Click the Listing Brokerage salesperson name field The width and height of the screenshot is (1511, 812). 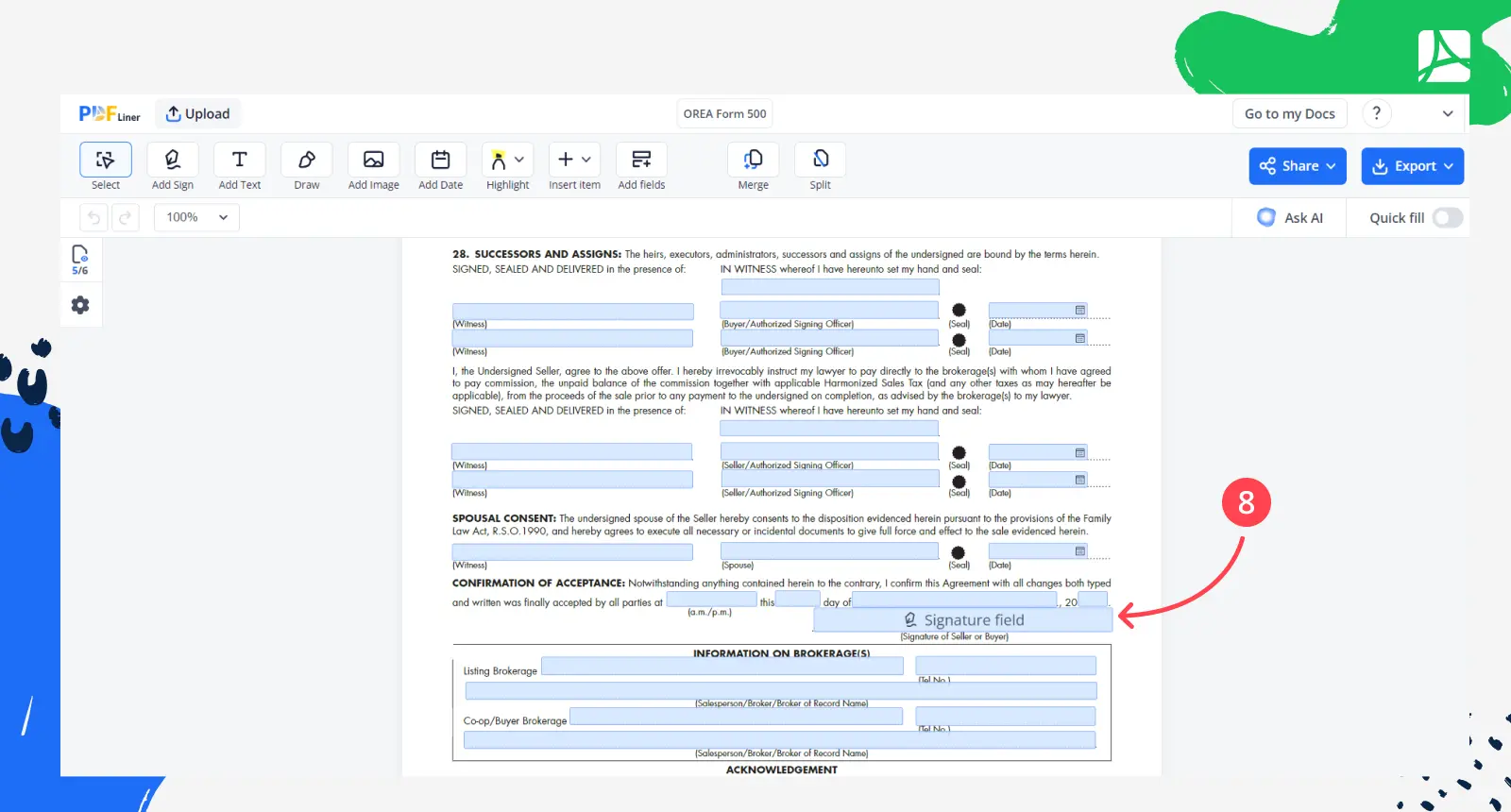(781, 691)
